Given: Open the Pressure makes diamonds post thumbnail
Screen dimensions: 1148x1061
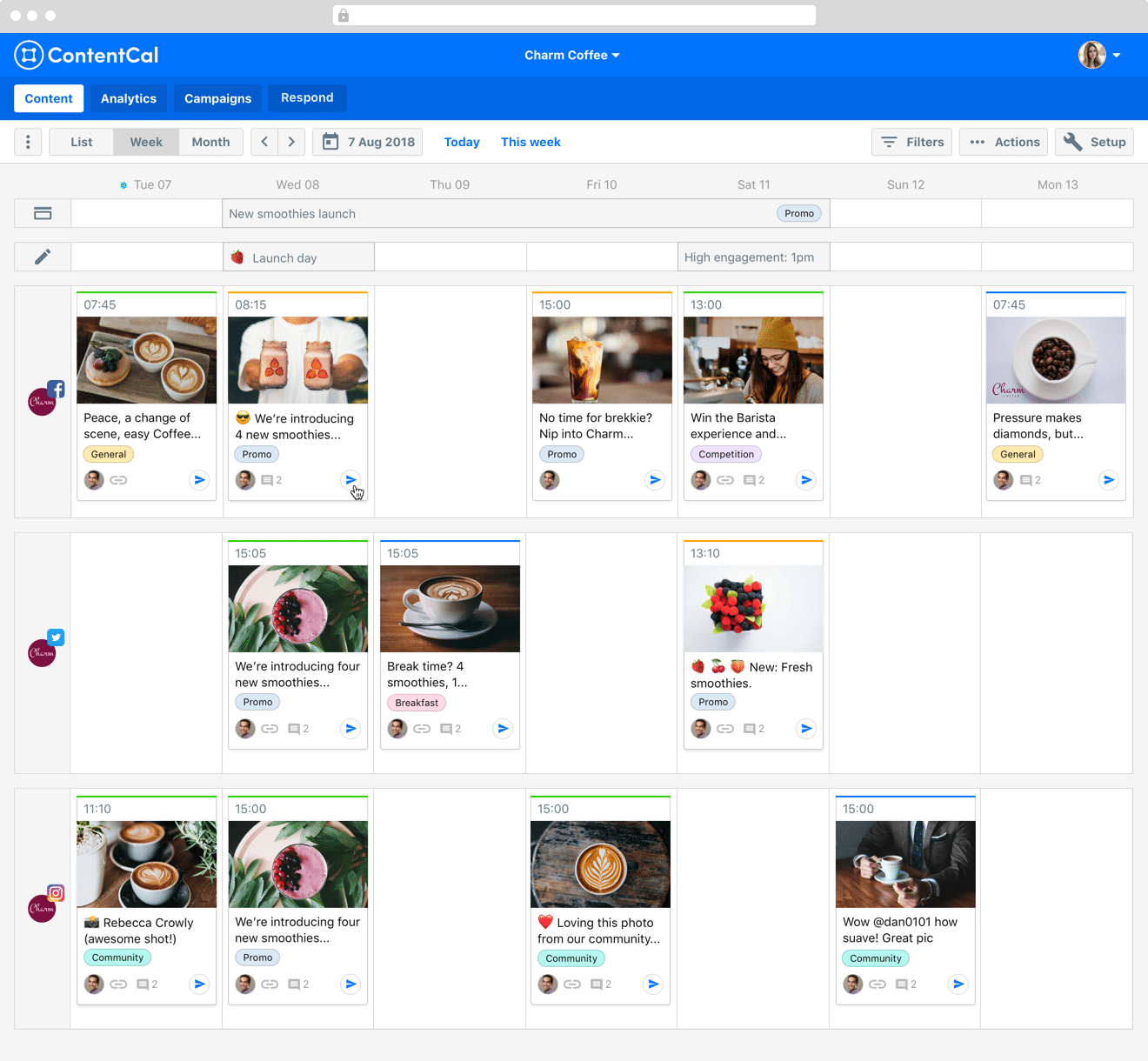Looking at the screenshot, I should click(1056, 360).
